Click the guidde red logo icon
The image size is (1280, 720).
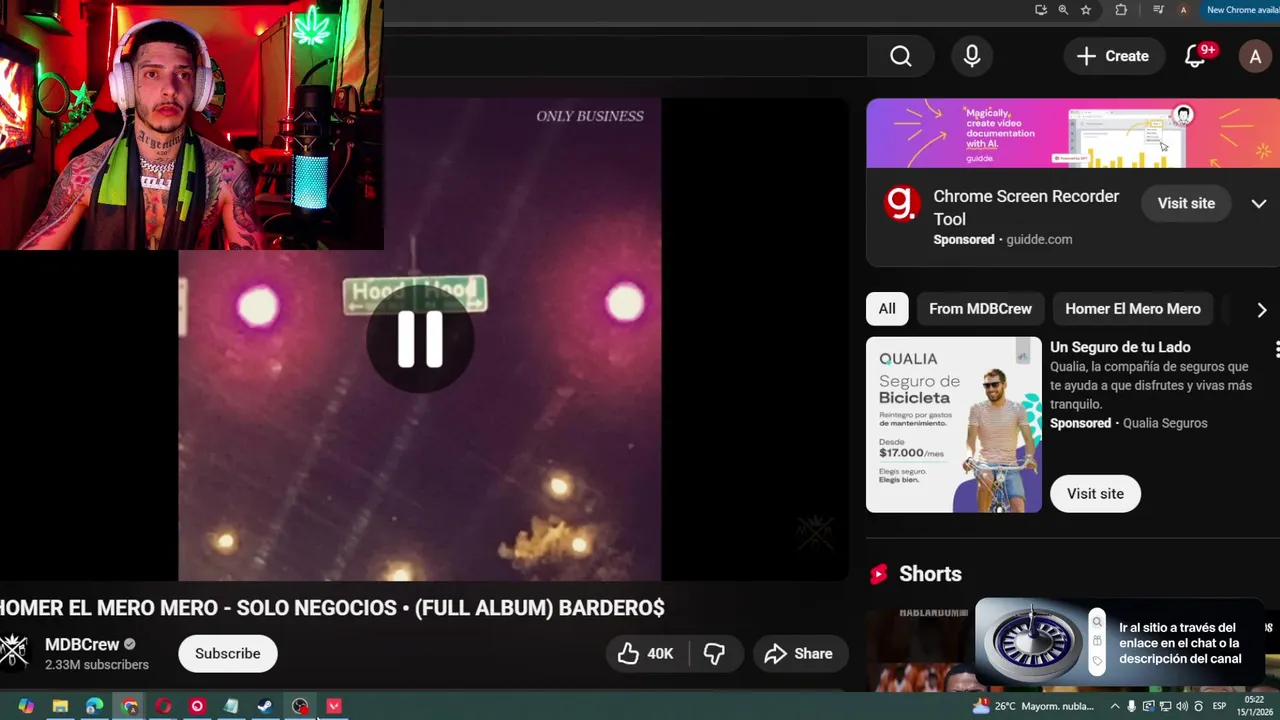pyautogui.click(x=902, y=204)
